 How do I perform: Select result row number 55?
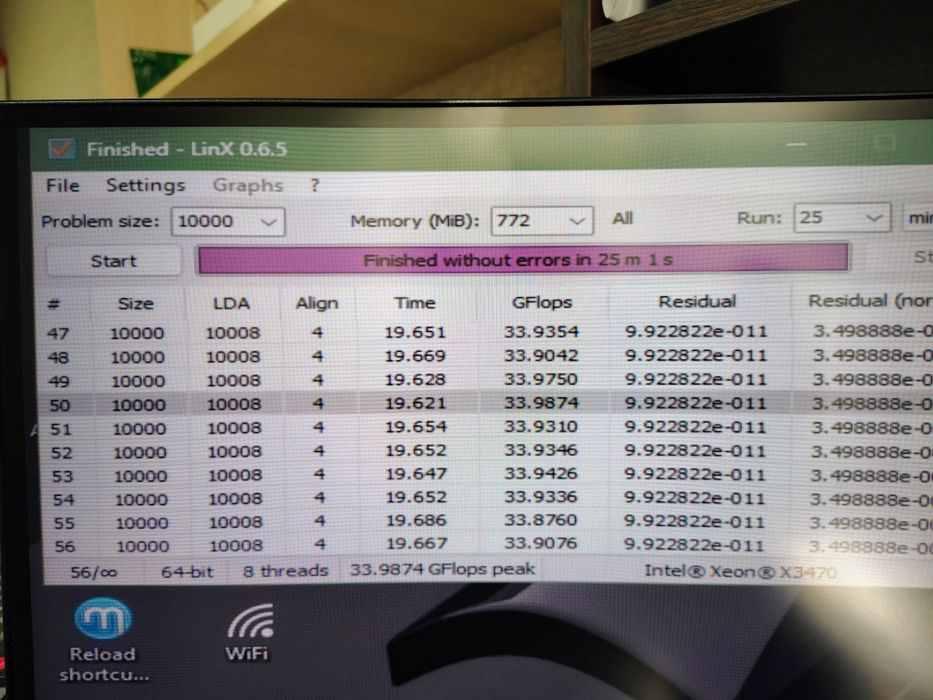point(488,521)
